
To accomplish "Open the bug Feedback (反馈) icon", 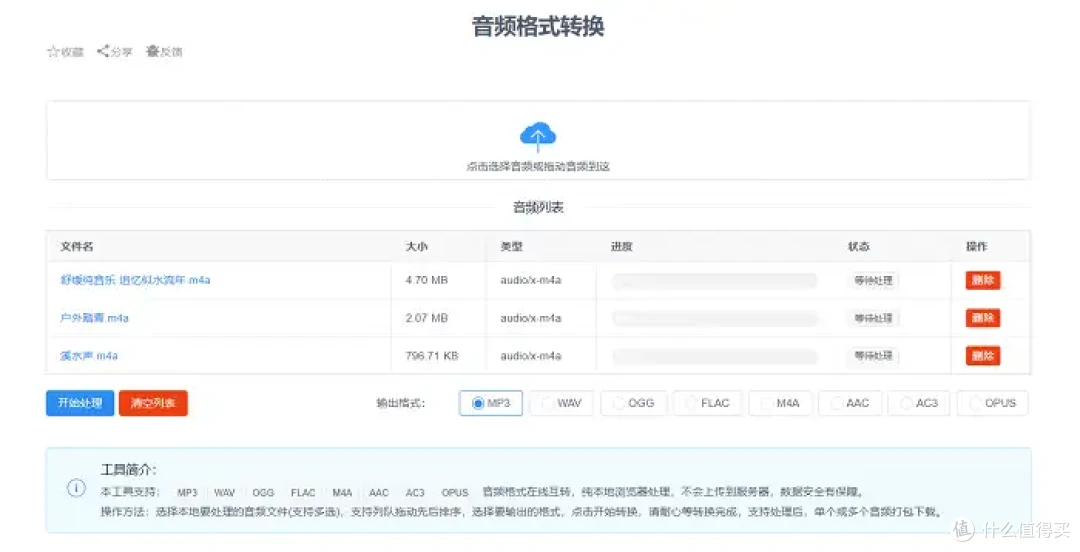I will [152, 51].
